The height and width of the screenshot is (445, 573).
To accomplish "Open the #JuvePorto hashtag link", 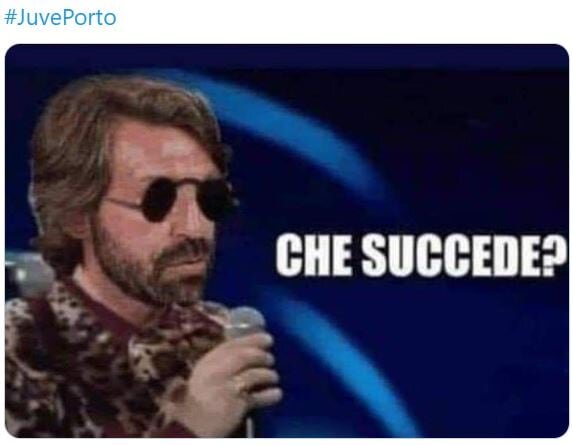I will 60,18.
